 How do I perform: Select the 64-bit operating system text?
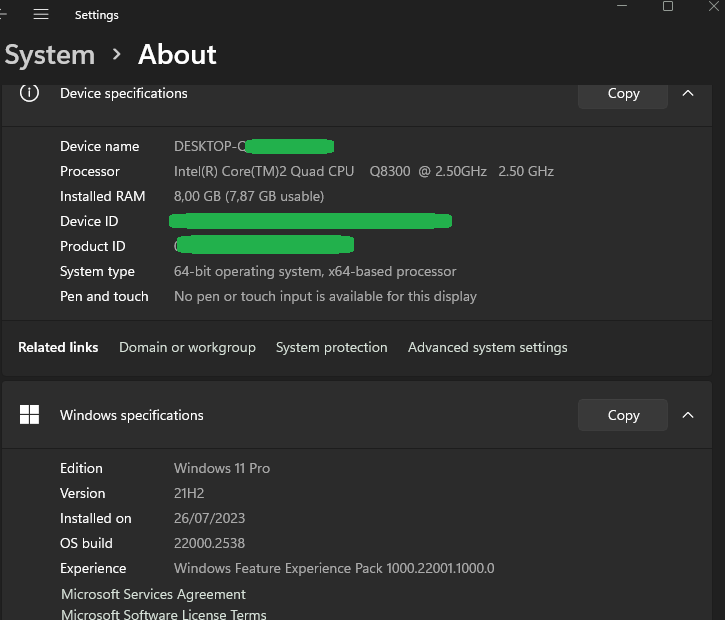pos(315,271)
